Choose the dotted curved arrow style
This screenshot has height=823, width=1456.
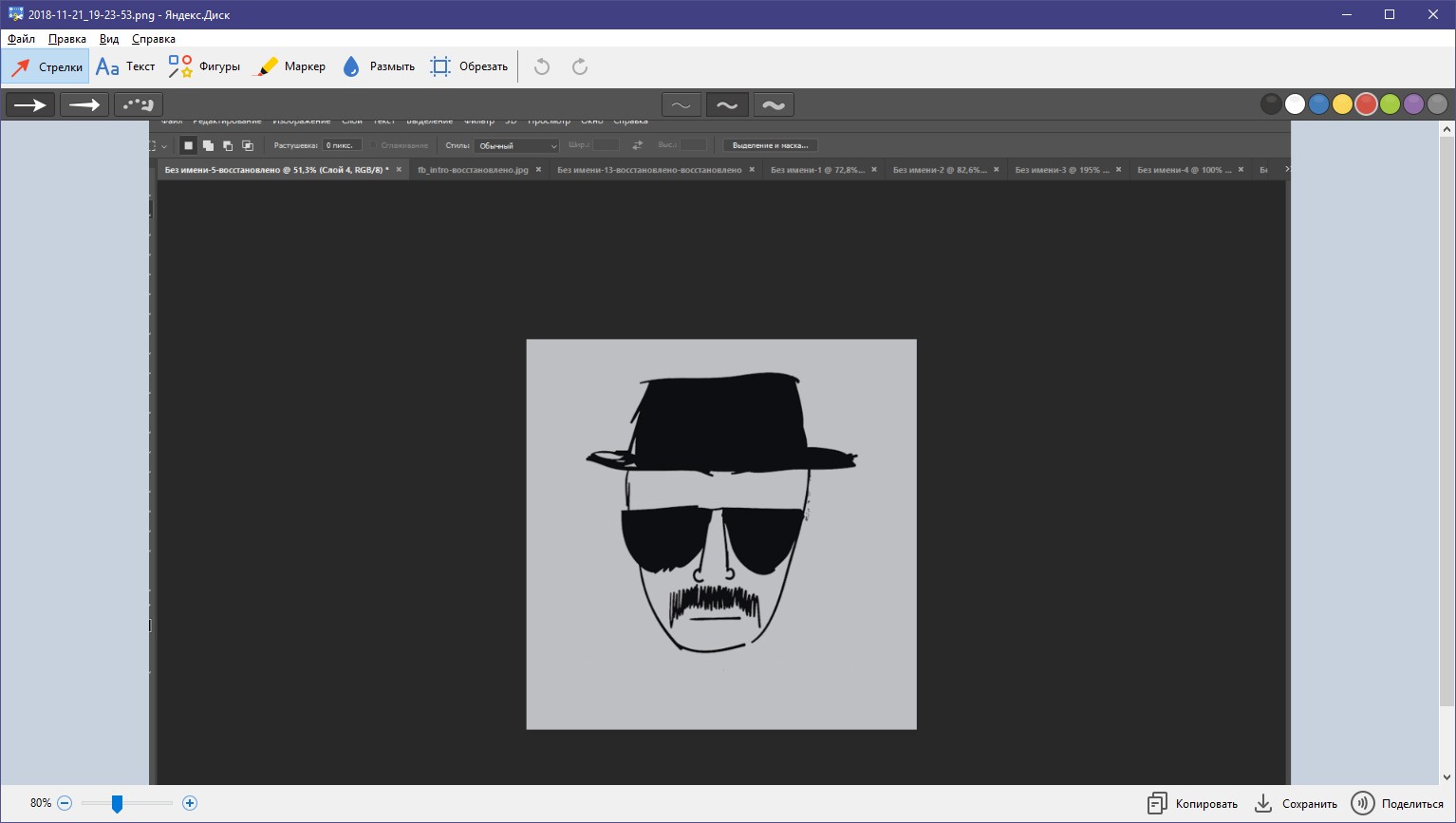139,104
